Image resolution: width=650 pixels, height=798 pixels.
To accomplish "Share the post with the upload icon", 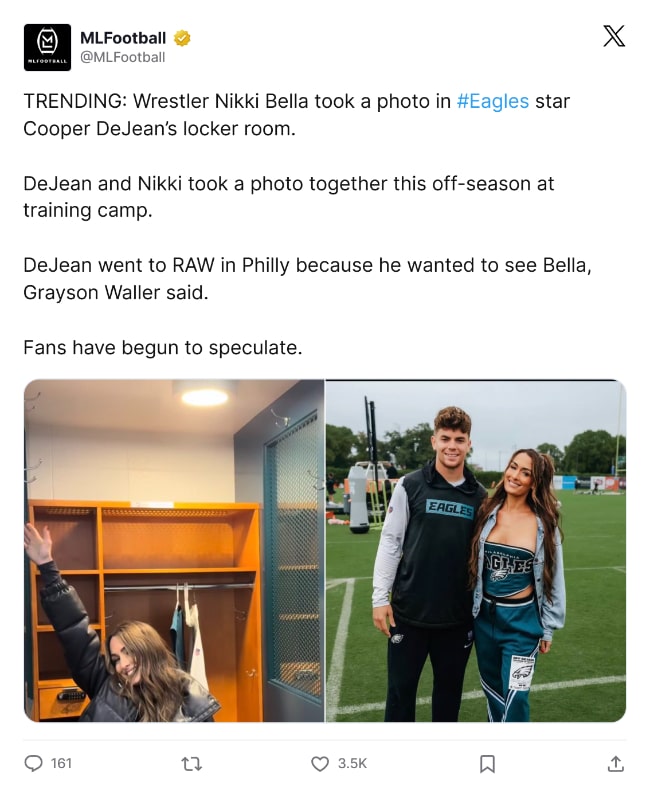I will (615, 763).
